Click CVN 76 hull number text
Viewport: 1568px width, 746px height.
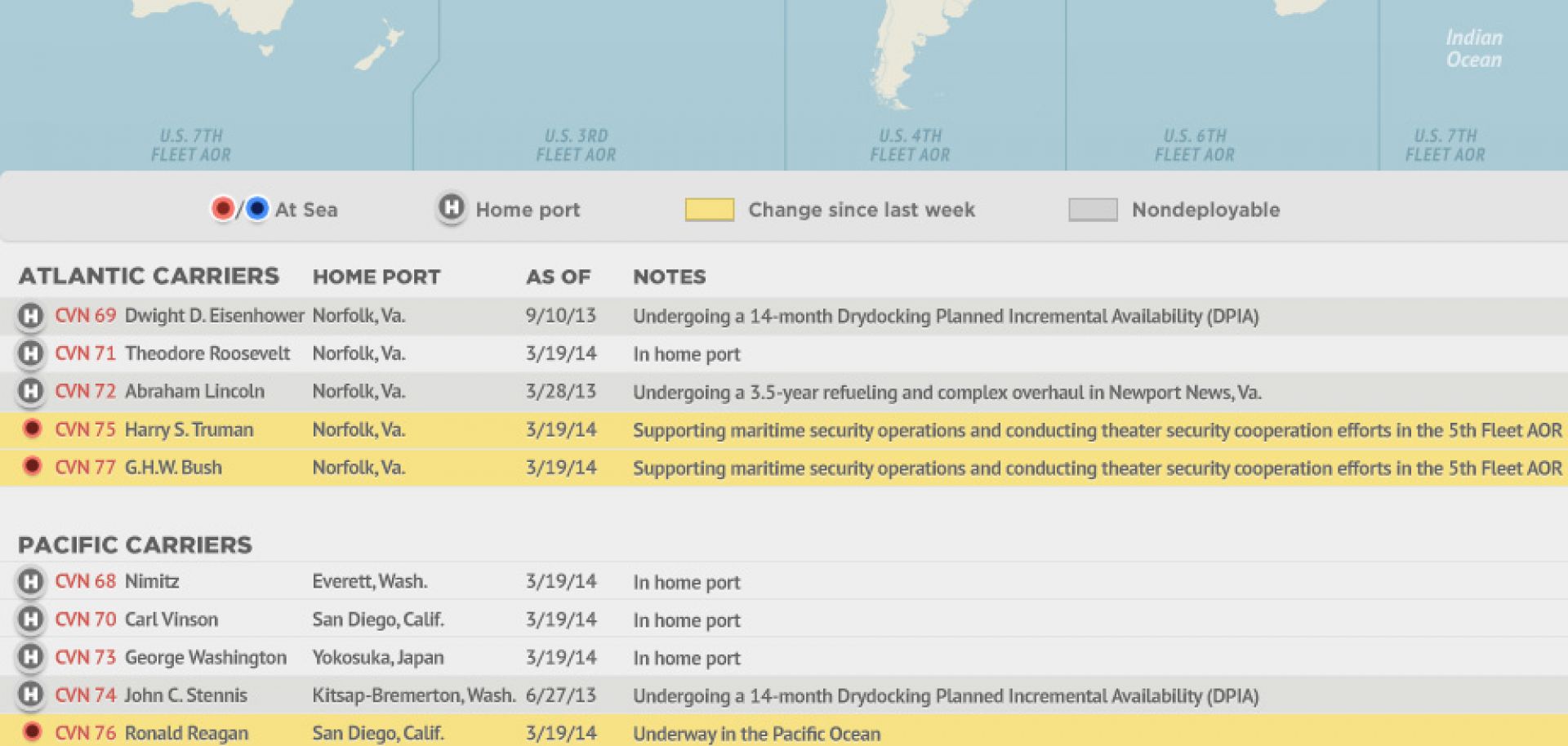click(86, 733)
